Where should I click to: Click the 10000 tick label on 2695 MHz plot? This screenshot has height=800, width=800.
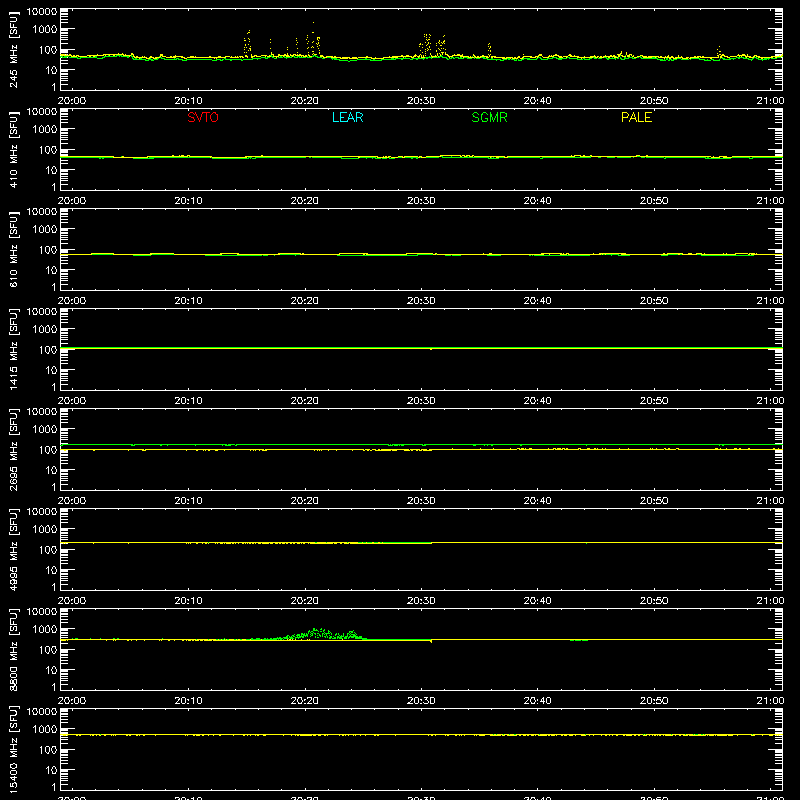[x=42, y=412]
